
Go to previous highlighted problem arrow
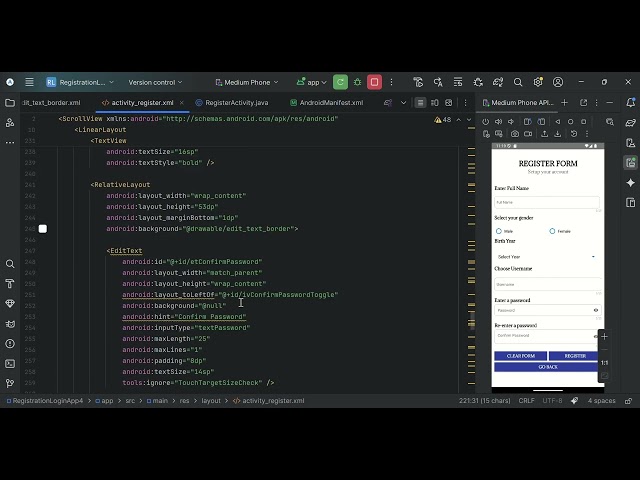[x=459, y=120]
